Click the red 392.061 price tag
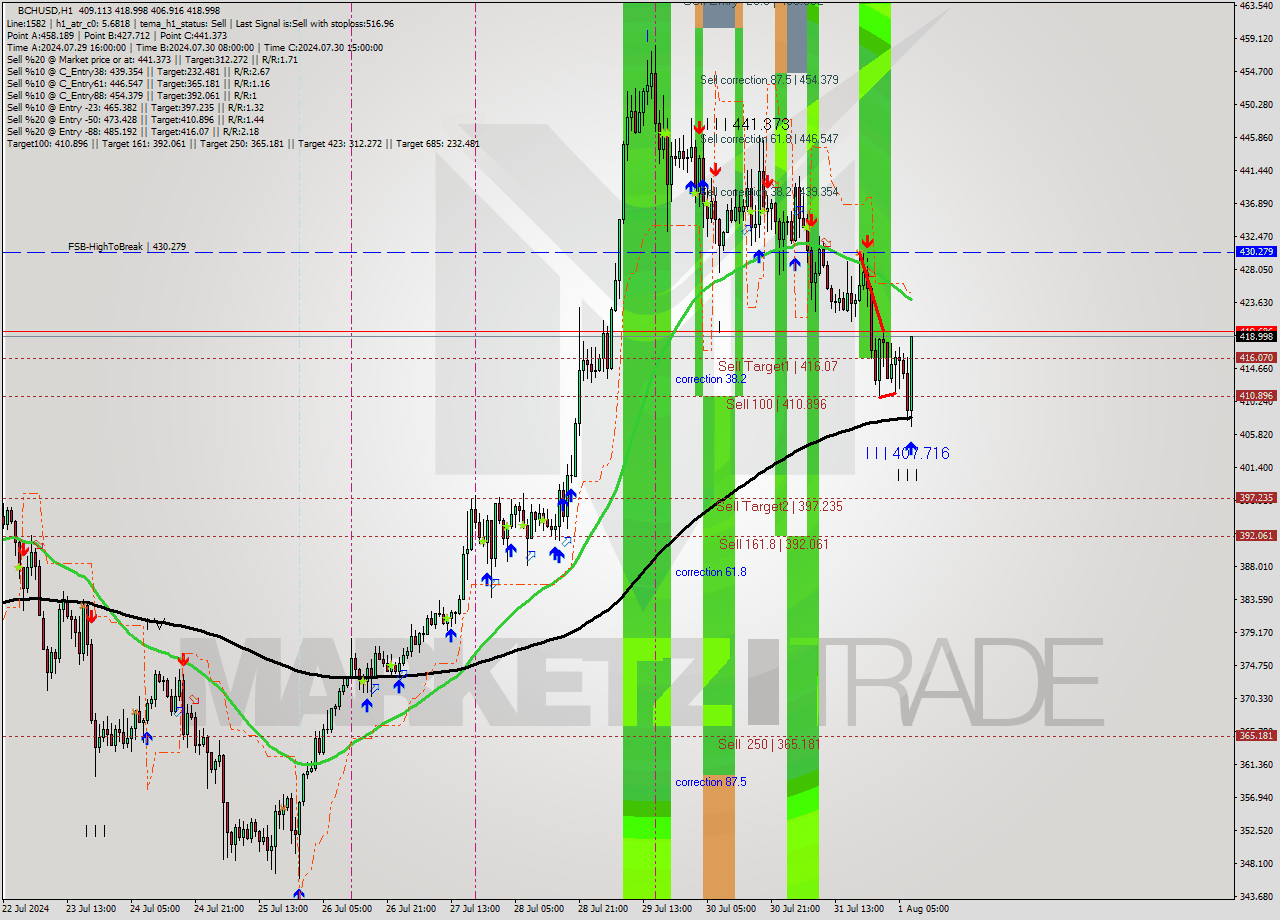This screenshot has height=920, width=1280. 1255,535
